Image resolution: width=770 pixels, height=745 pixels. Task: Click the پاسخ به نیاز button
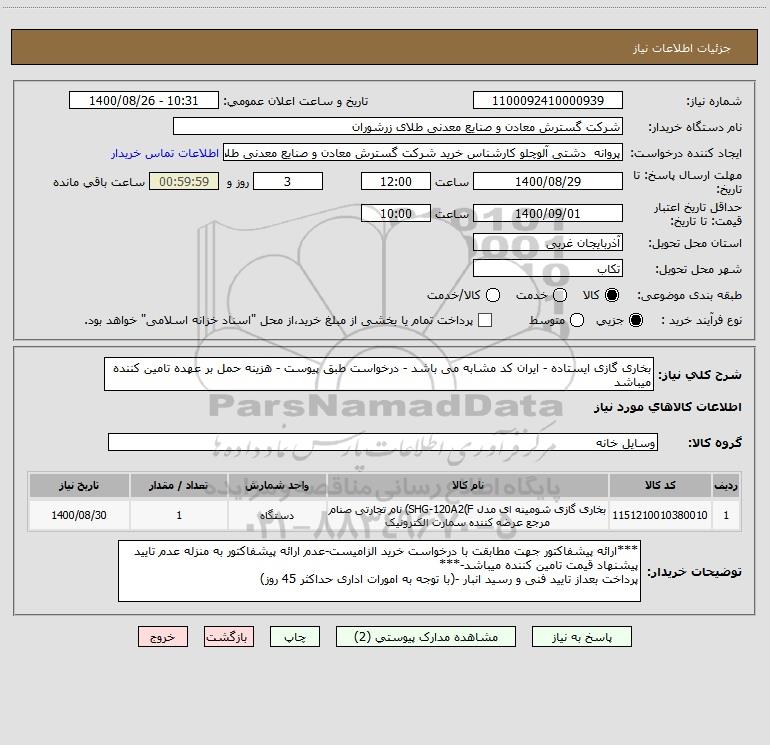(582, 637)
